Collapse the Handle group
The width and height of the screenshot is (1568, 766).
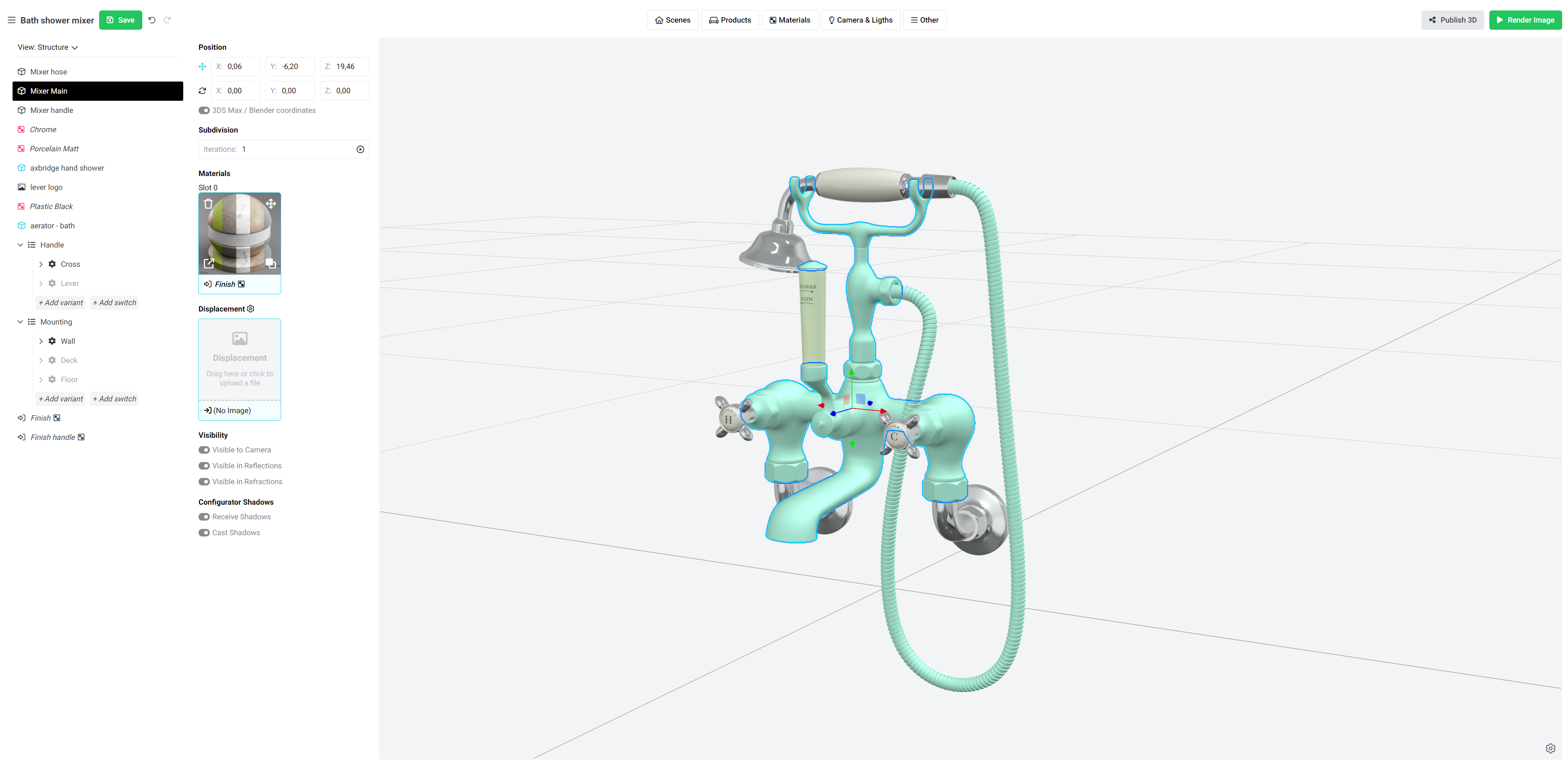pyautogui.click(x=20, y=245)
